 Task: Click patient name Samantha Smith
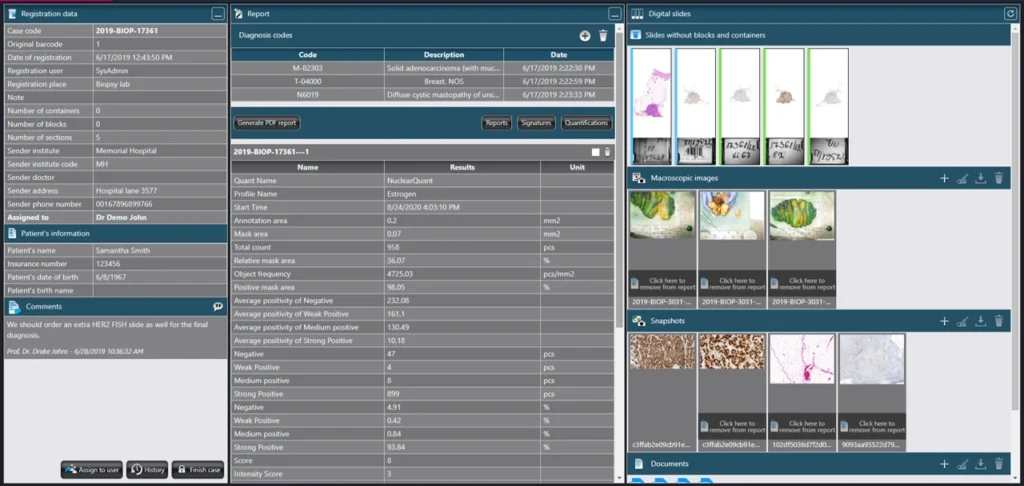pos(123,251)
